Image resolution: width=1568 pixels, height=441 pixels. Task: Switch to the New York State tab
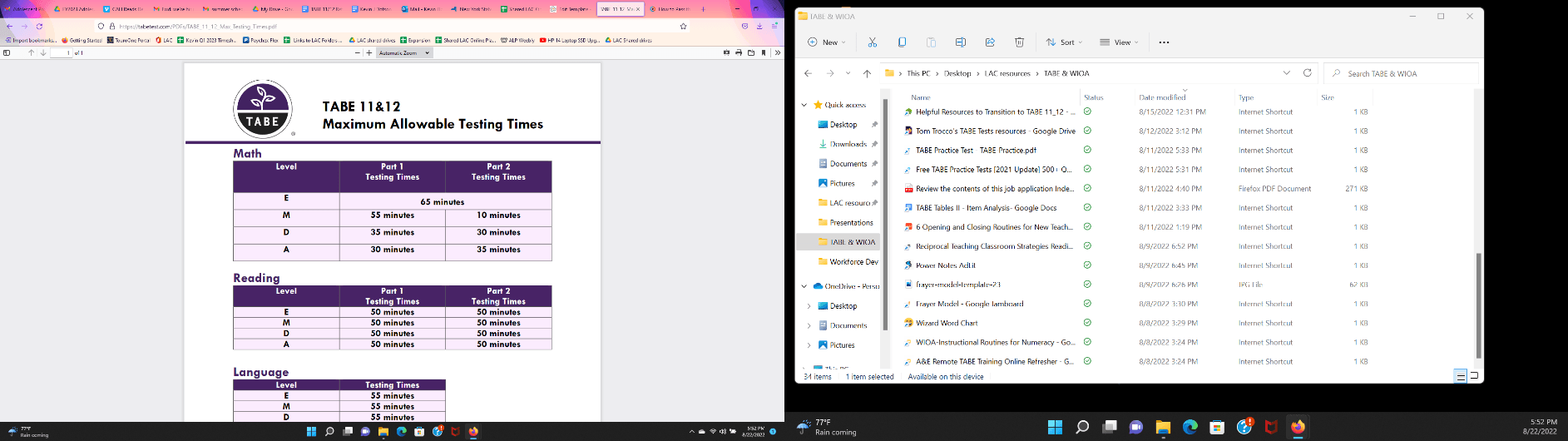(472, 8)
